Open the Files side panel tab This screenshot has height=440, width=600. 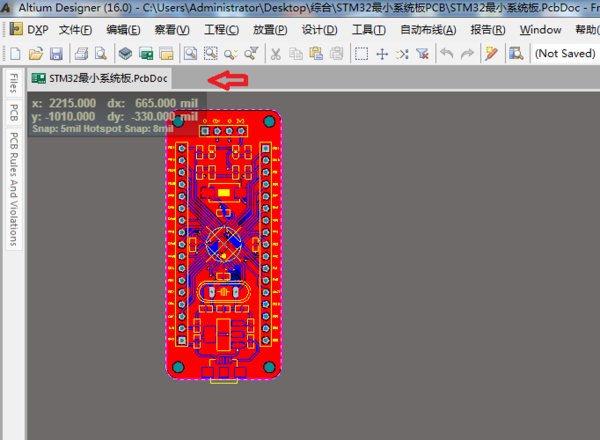coord(14,83)
